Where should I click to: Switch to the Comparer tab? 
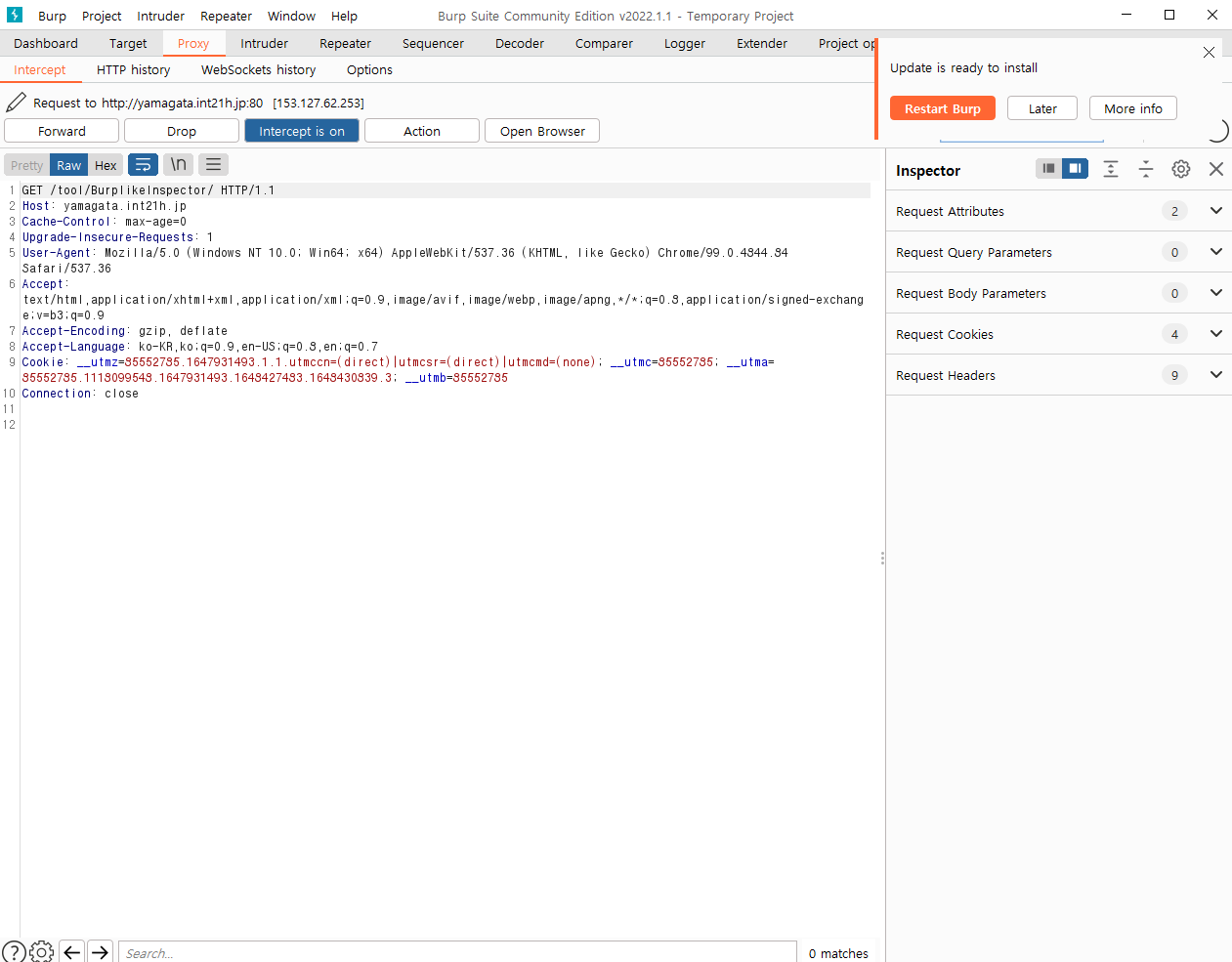coord(604,43)
